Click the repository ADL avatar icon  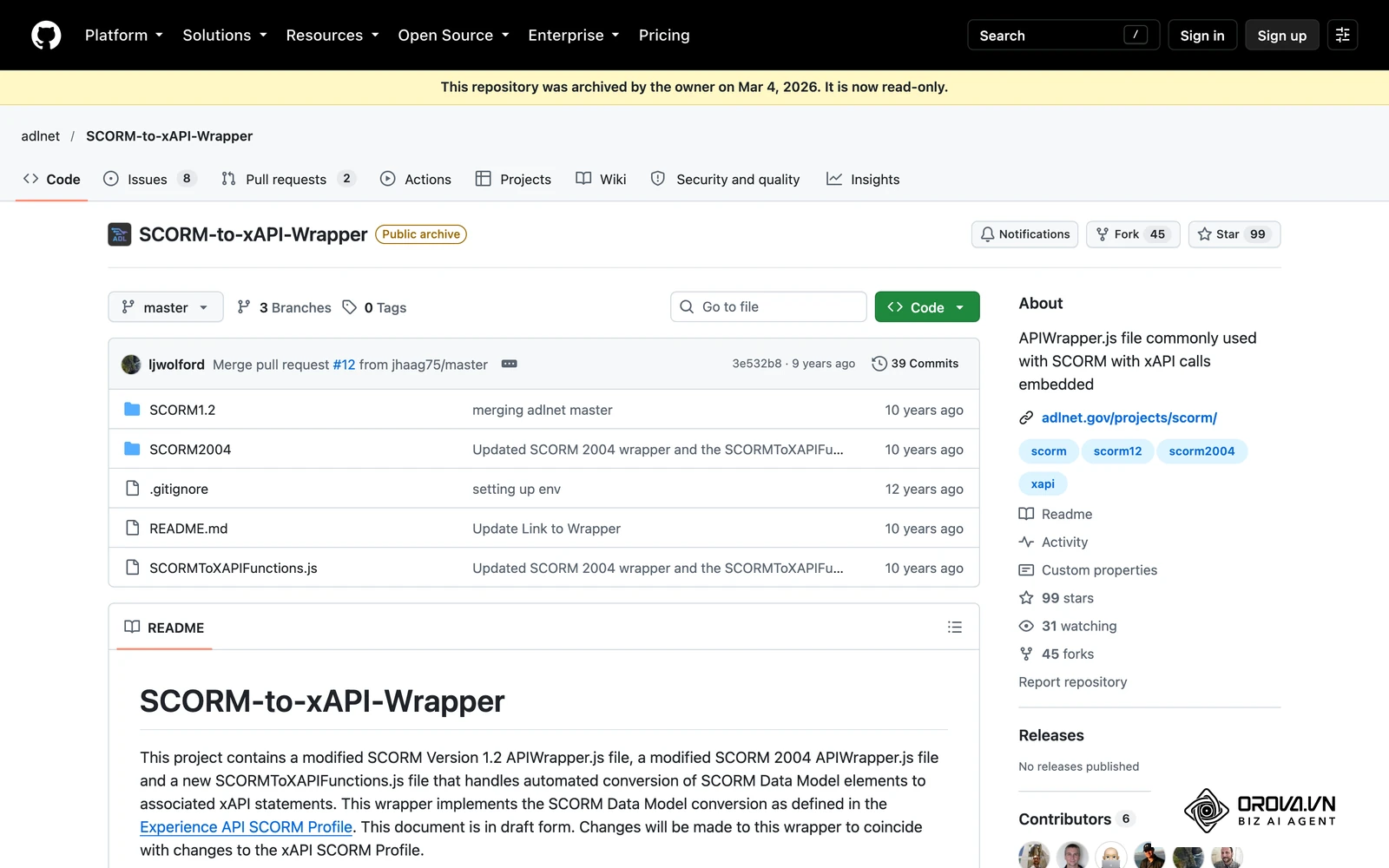click(x=119, y=234)
